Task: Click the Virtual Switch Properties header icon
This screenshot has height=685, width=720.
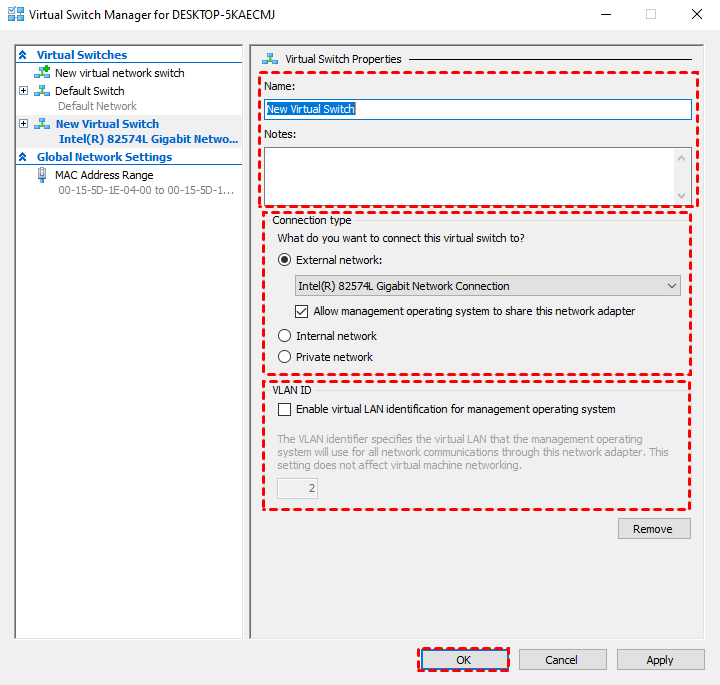Action: point(270,59)
